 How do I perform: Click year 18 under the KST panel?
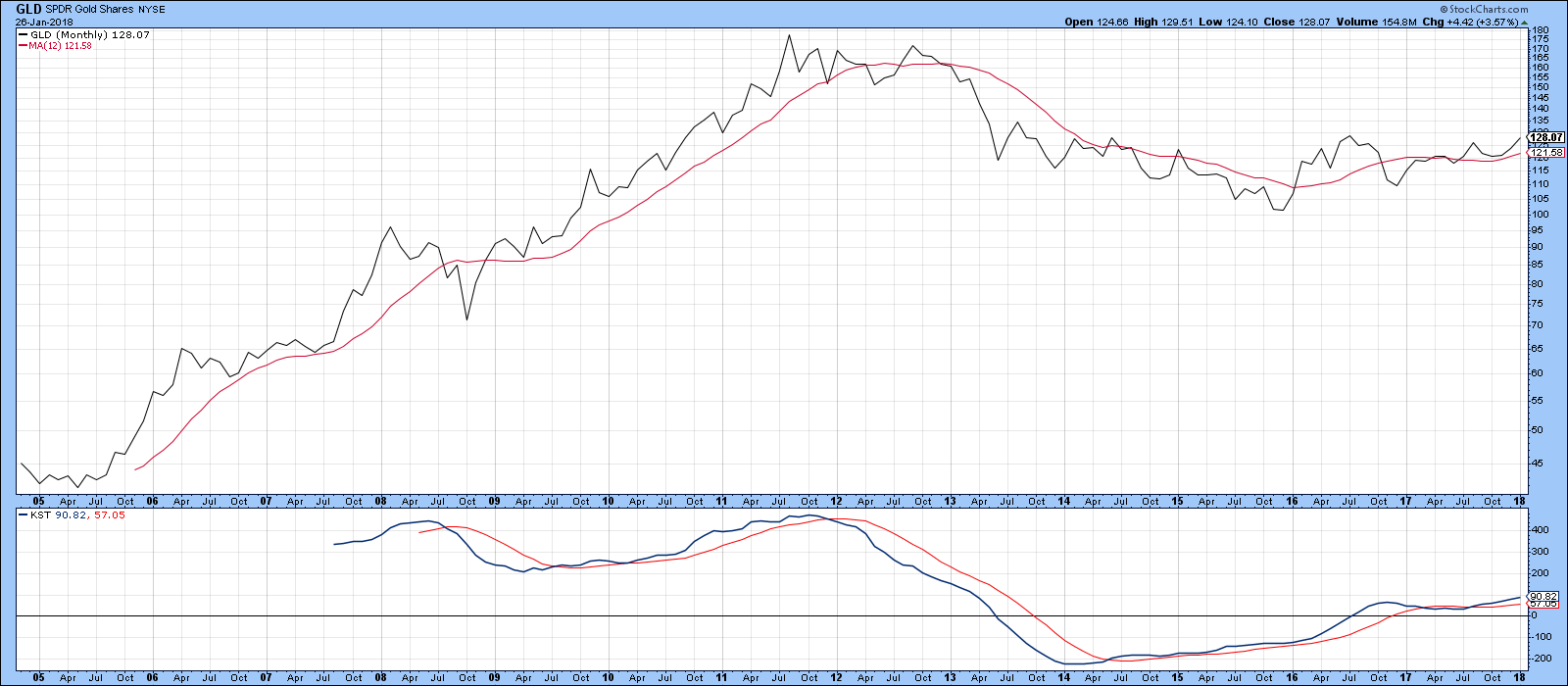(1520, 678)
